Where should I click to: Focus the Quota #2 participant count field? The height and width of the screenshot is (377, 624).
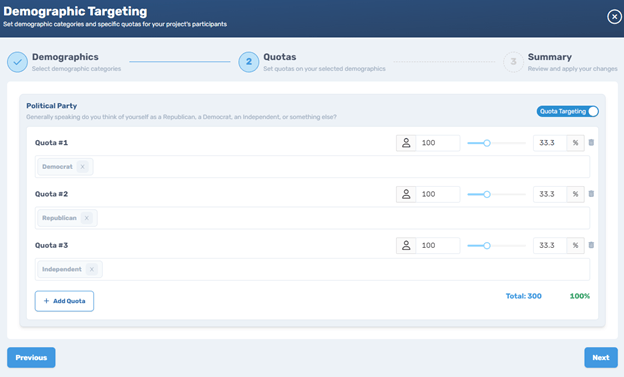click(438, 194)
